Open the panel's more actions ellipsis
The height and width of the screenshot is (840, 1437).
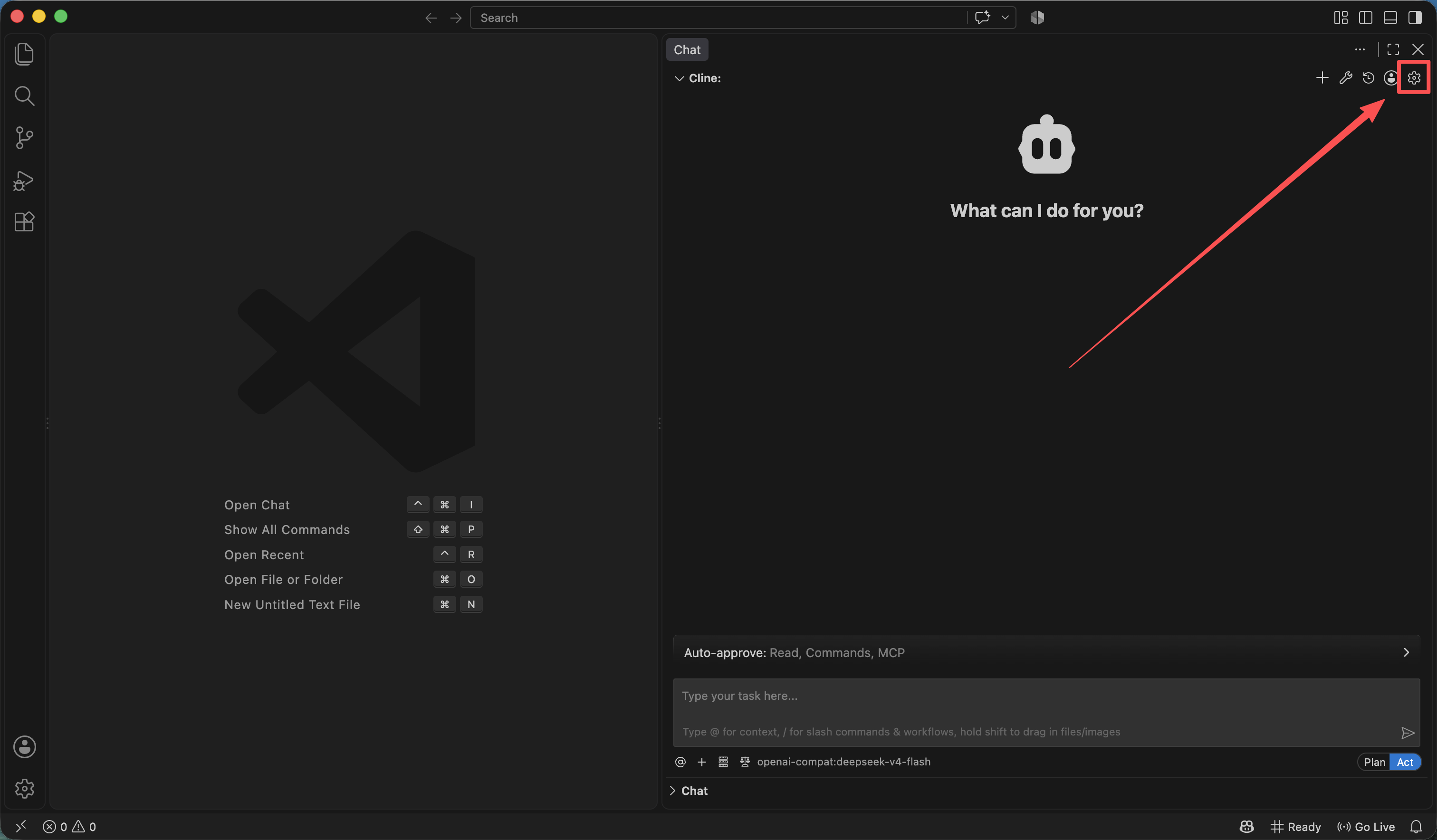point(1360,49)
